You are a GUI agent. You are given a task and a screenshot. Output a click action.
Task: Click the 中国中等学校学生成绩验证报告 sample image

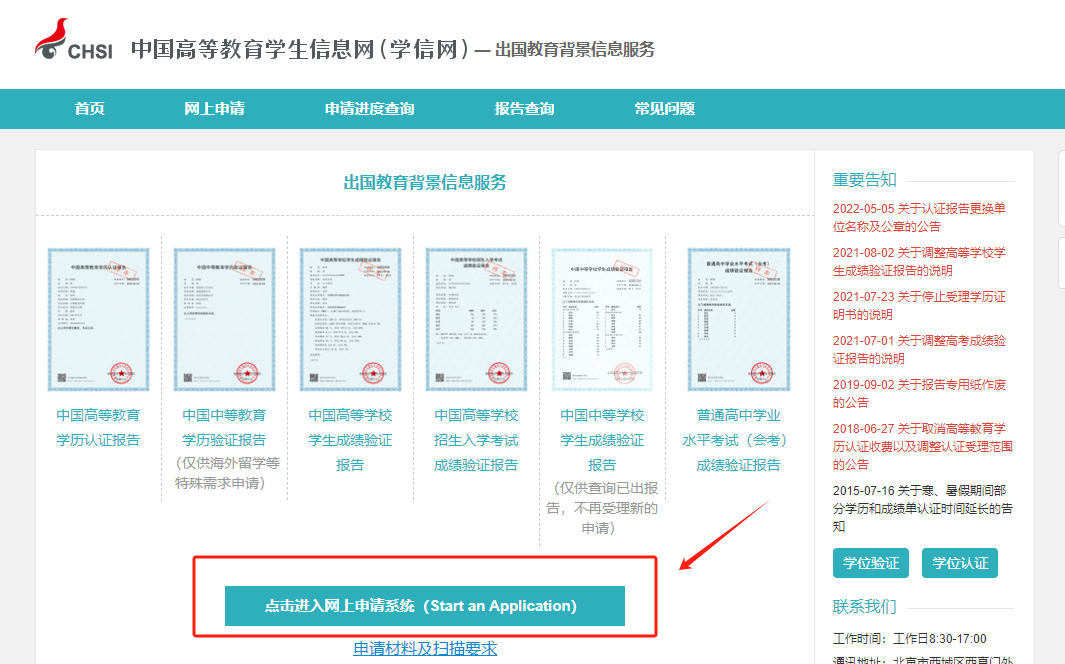(x=602, y=320)
